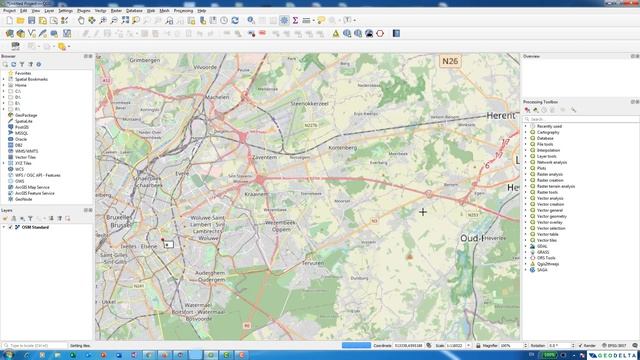Open the Show Map Tips icon
The width and height of the screenshot is (640, 360).
[x=321, y=20]
